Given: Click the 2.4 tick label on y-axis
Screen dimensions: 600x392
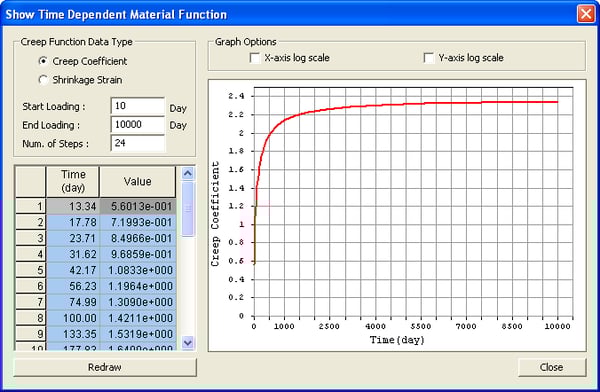Looking at the screenshot, I should pos(236,96).
